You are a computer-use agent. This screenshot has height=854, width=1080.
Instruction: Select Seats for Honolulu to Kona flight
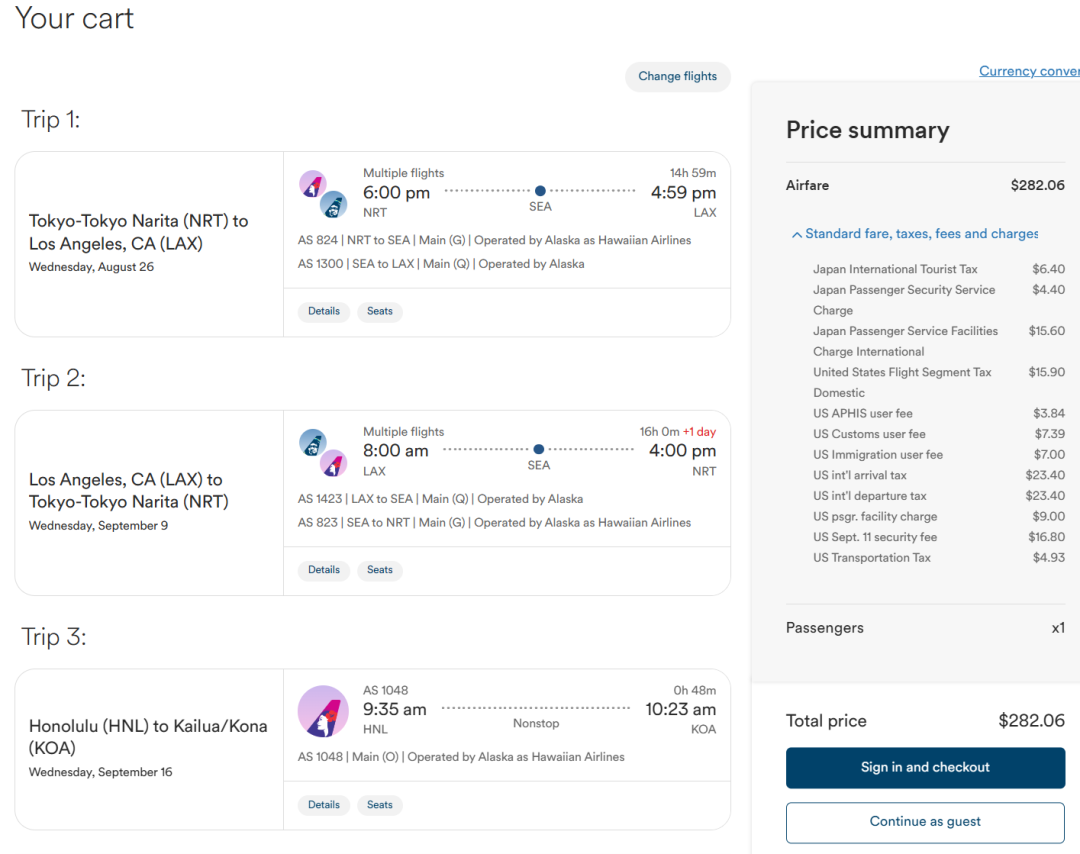click(380, 805)
